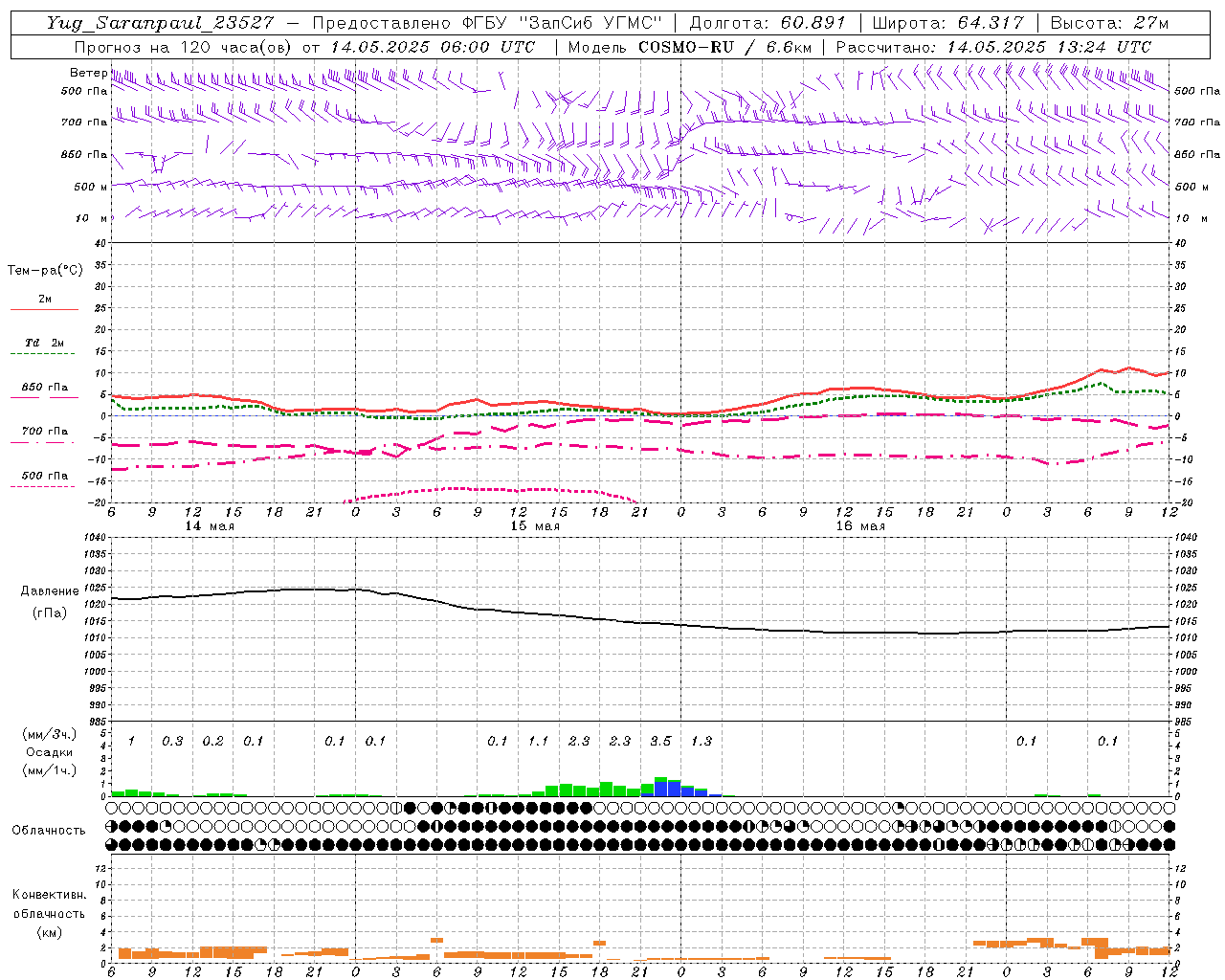Click the '14 мая' date label

click(210, 526)
